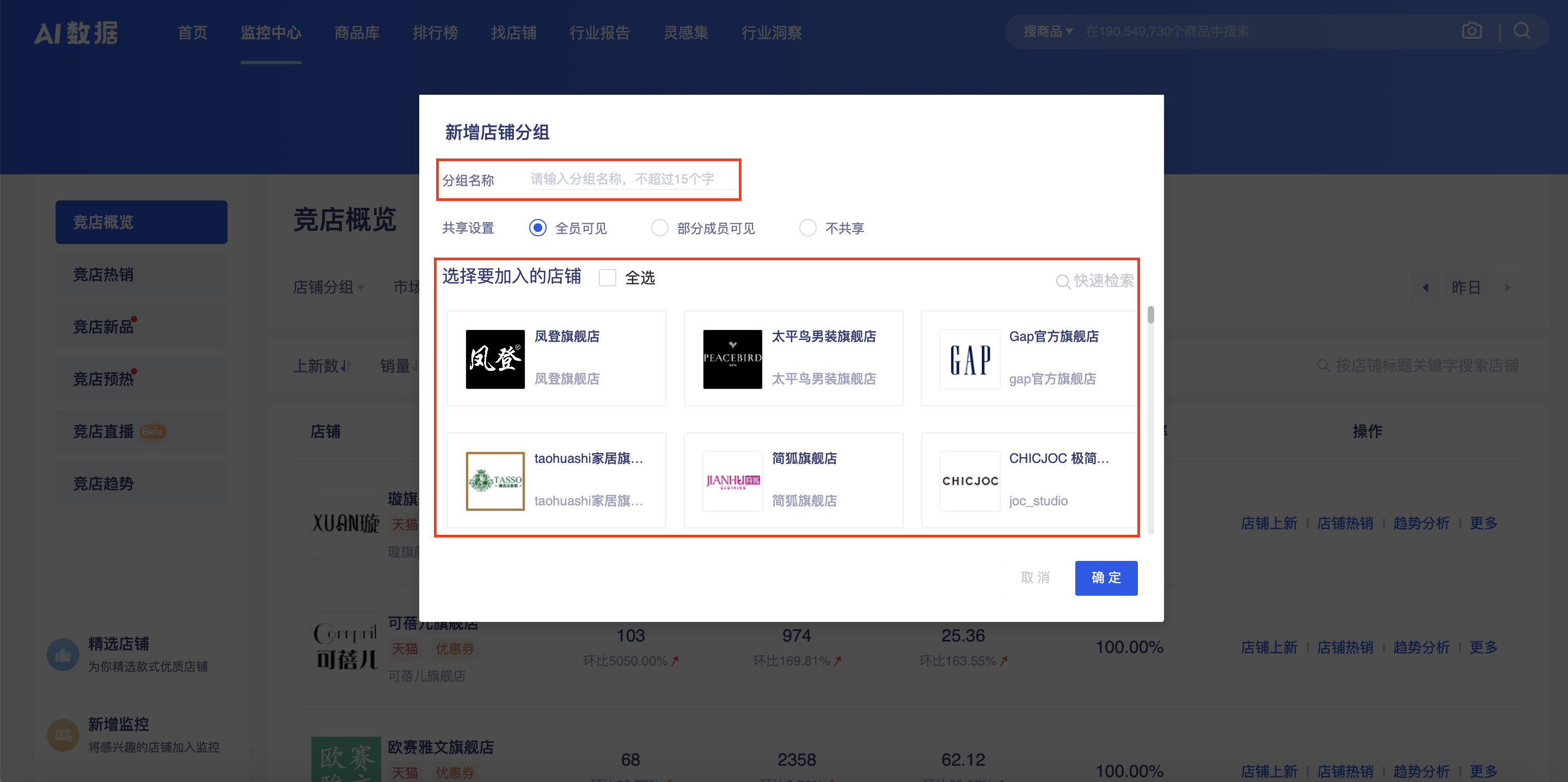Screen dimensions: 1568x782
Task: Choose the 不共享 radio option
Action: pyautogui.click(x=807, y=228)
